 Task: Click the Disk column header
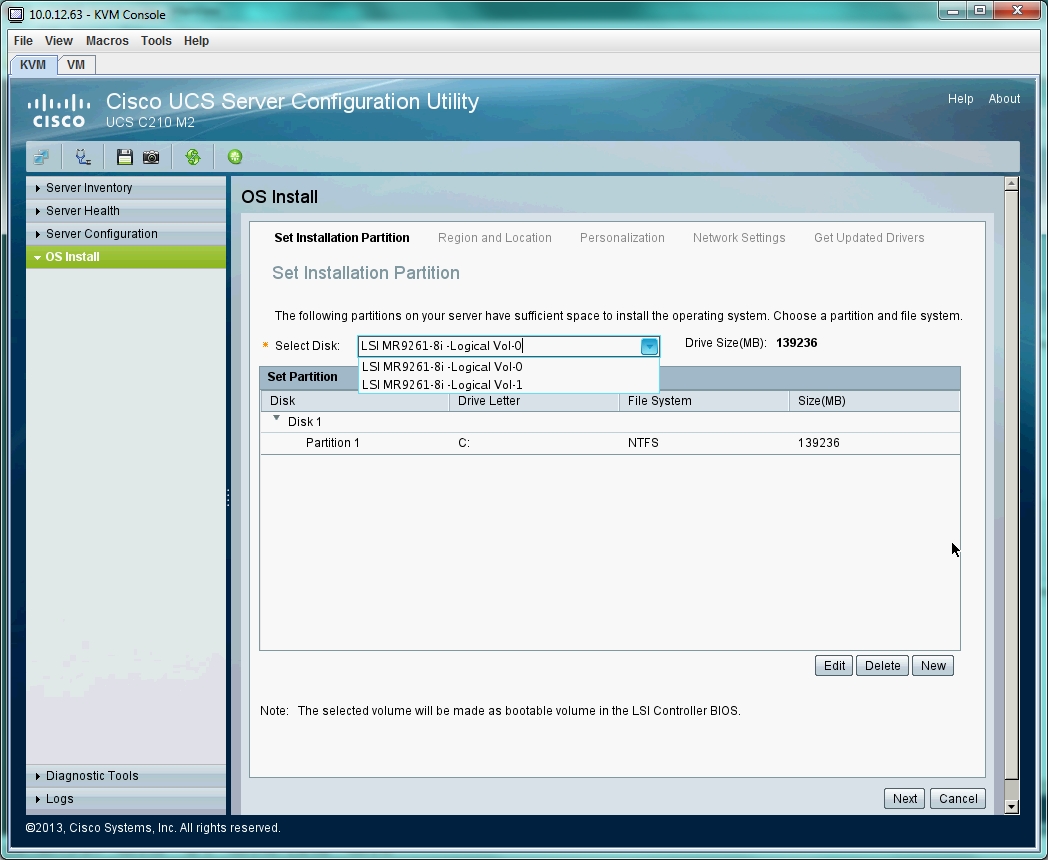click(x=355, y=401)
